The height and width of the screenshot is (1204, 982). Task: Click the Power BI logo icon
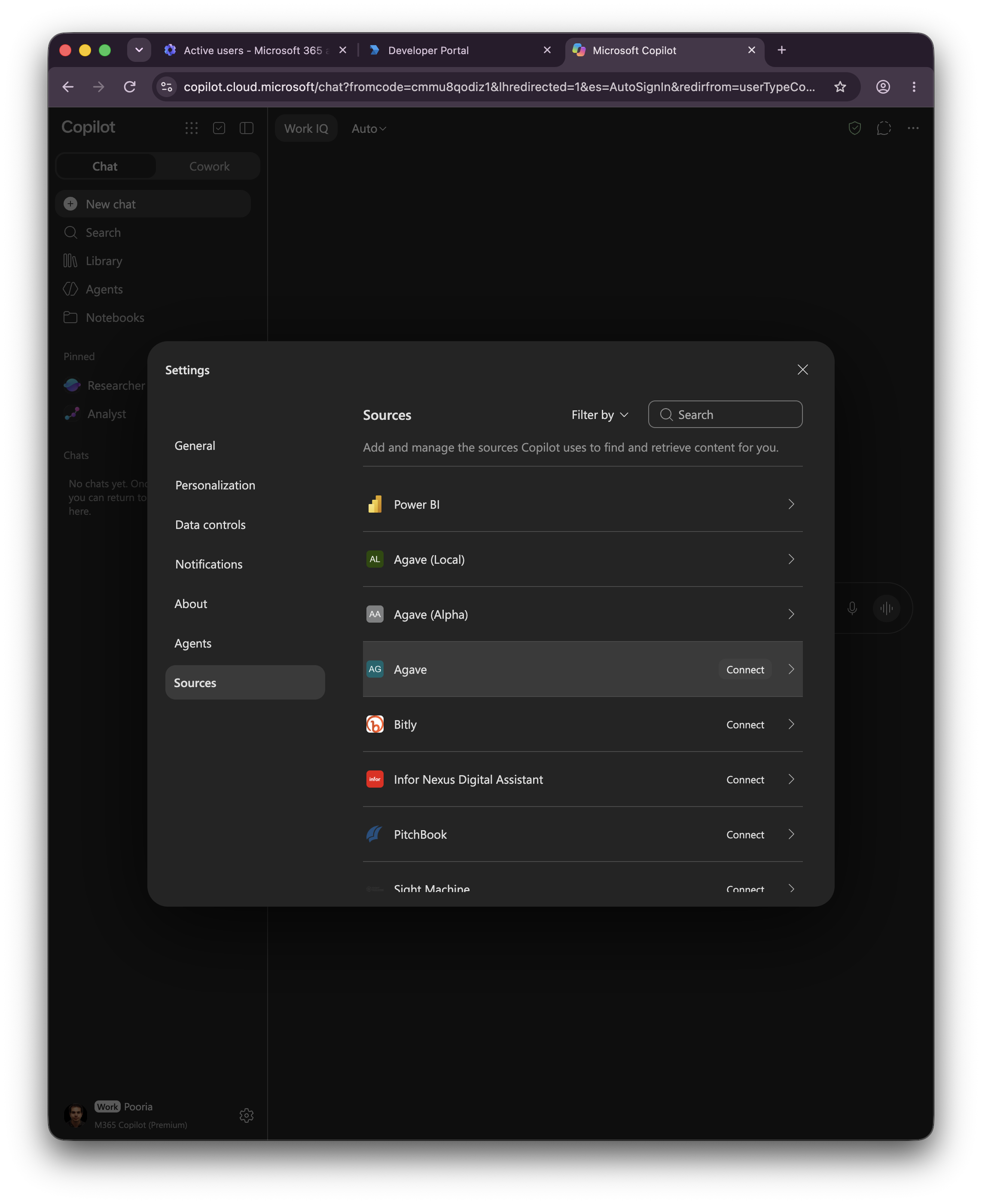[375, 504]
